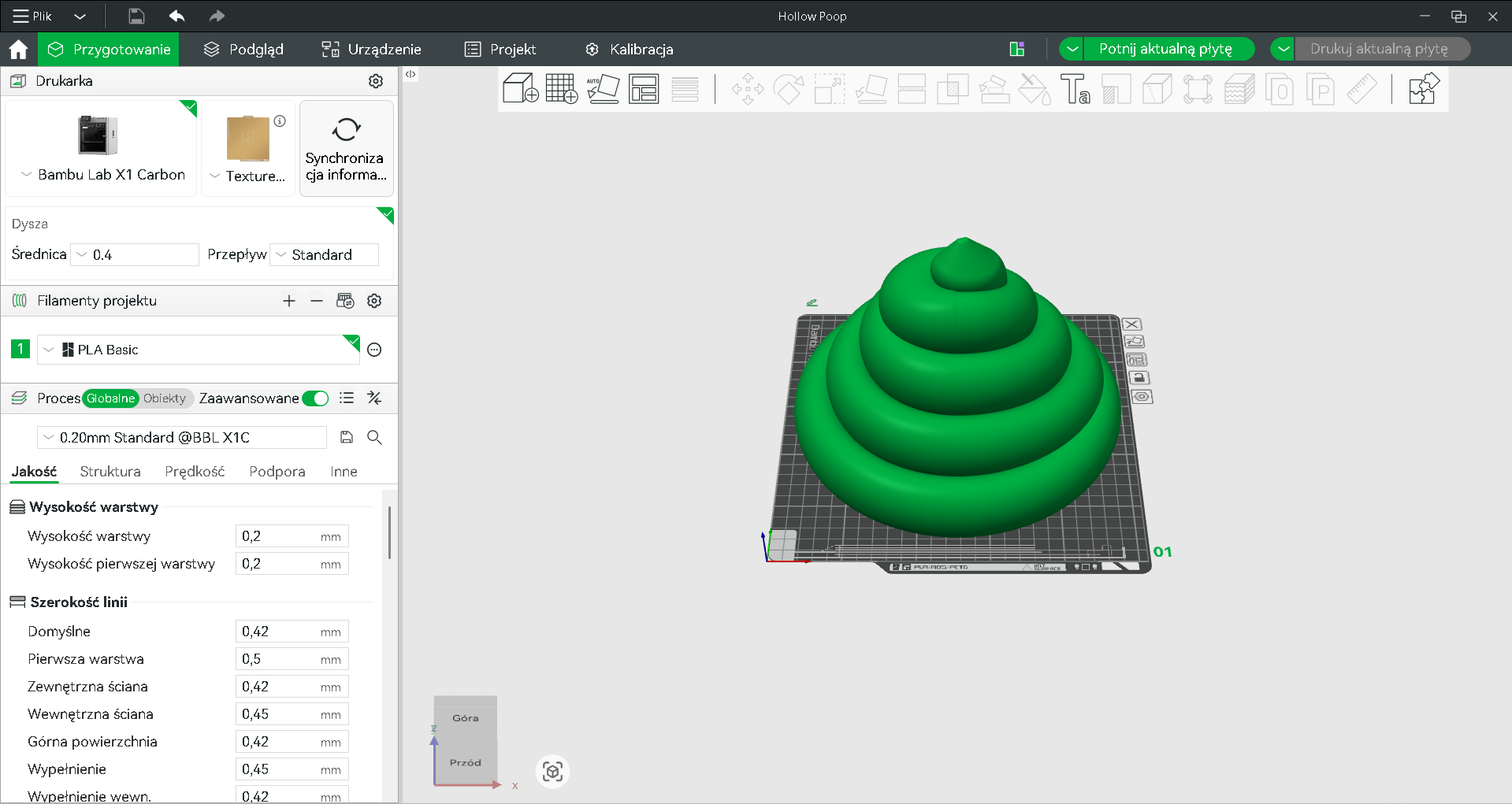The height and width of the screenshot is (804, 1512).
Task: Toggle the Zaawansowane advanced switch
Action: pos(315,398)
